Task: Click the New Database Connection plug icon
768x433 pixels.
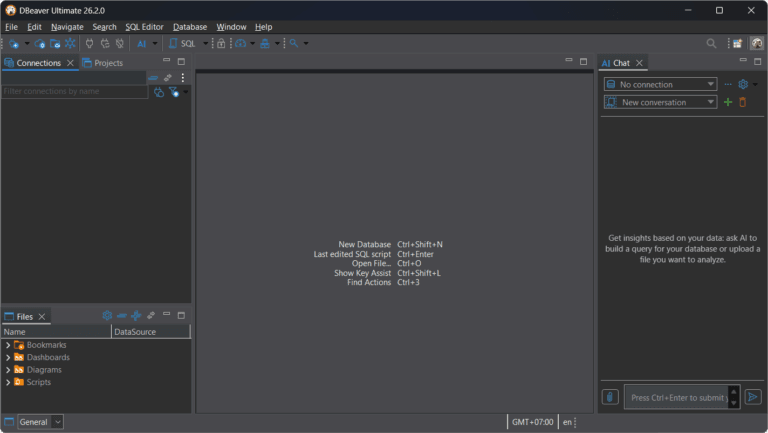Action: 14,44
